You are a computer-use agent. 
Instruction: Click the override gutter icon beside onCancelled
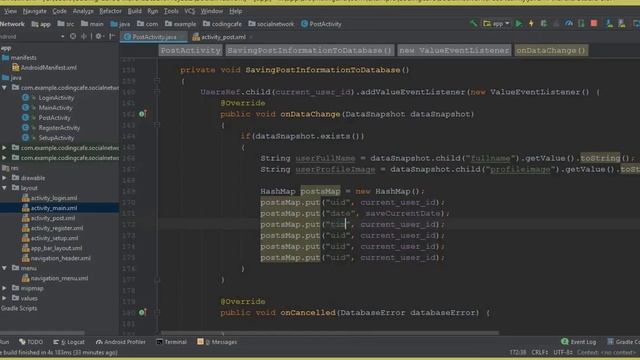[x=142, y=313]
